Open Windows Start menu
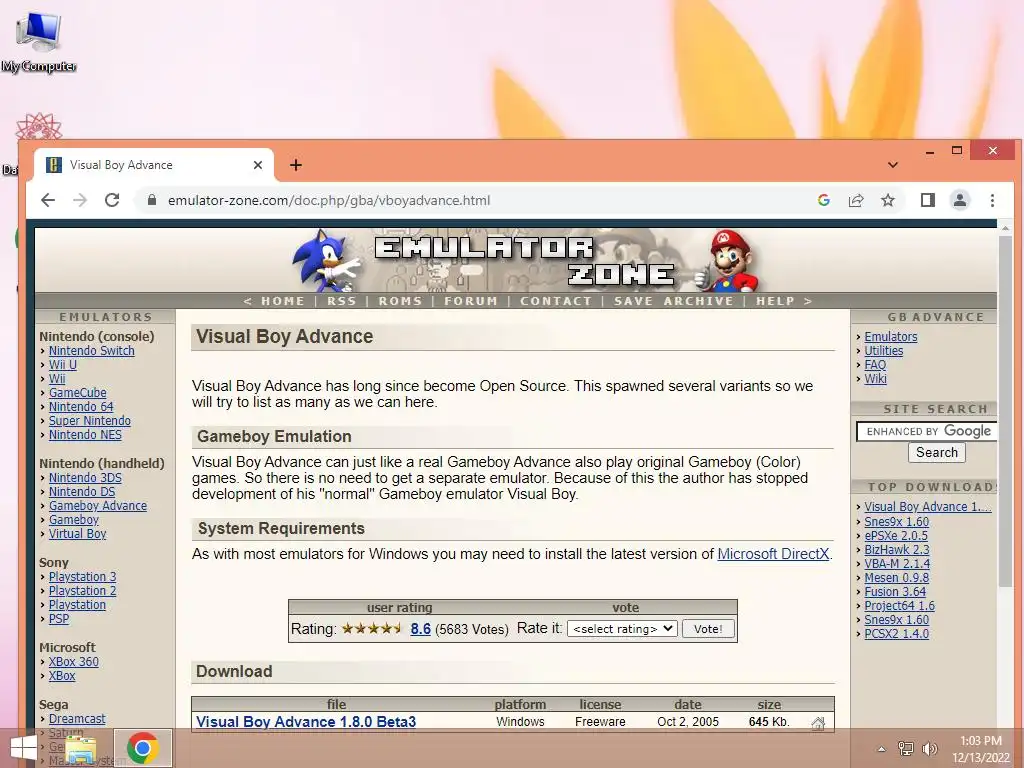This screenshot has width=1024, height=768. coord(24,748)
